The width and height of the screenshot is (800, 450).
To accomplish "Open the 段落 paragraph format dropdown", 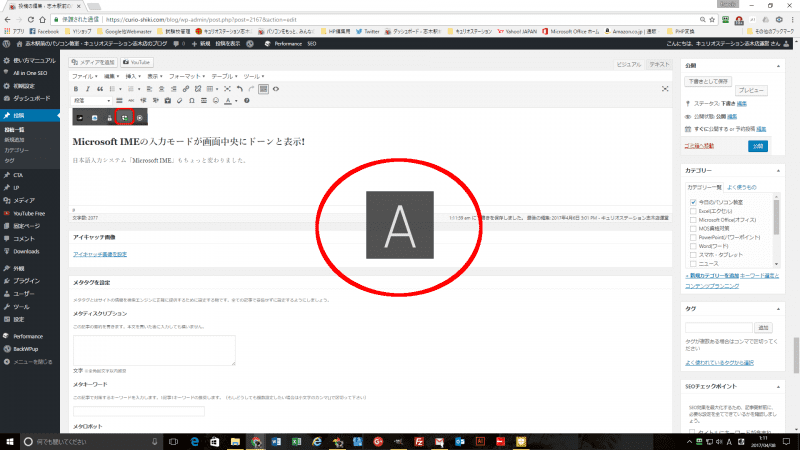I will click(92, 101).
